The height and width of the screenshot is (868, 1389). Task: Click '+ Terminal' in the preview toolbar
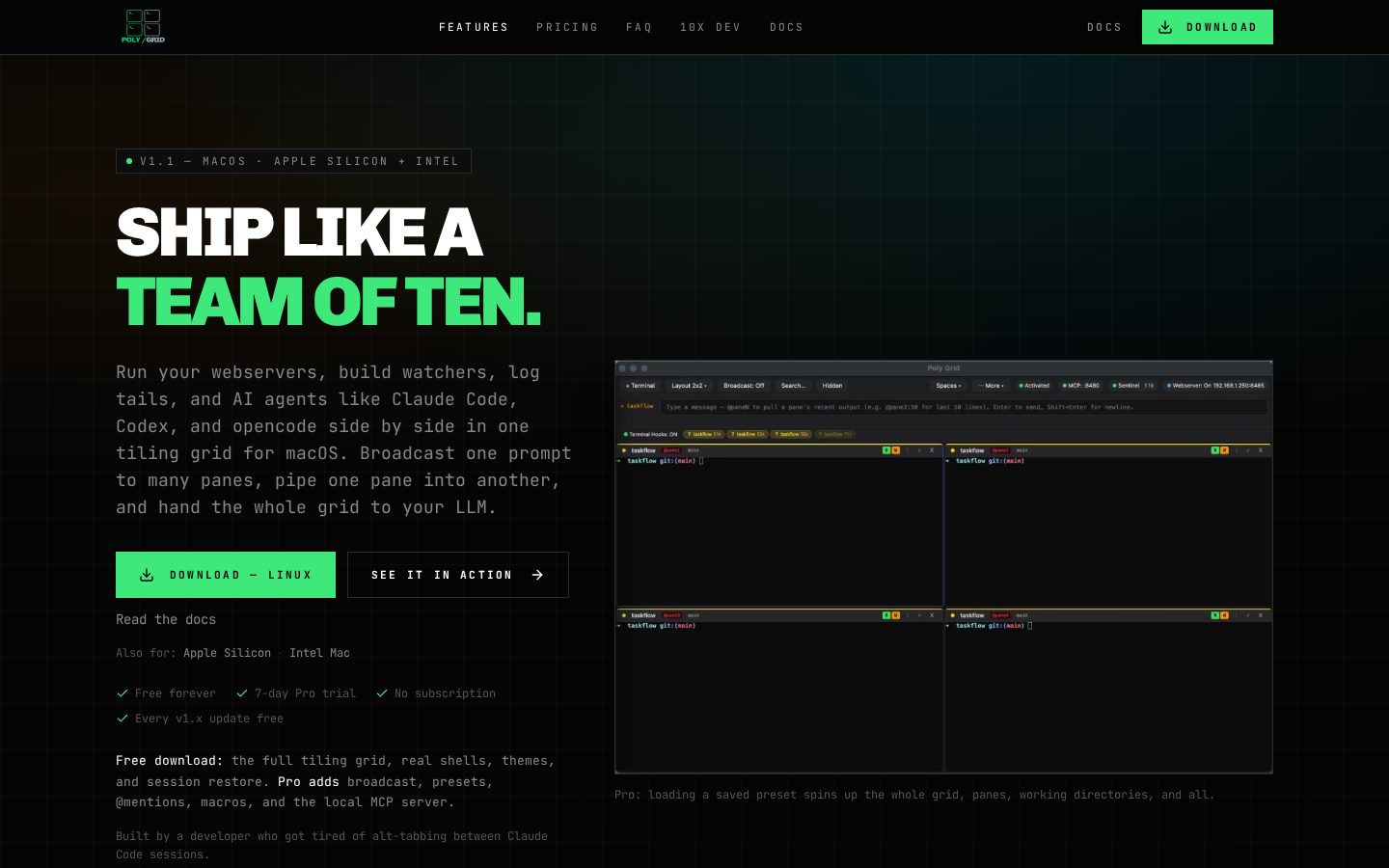tap(640, 386)
